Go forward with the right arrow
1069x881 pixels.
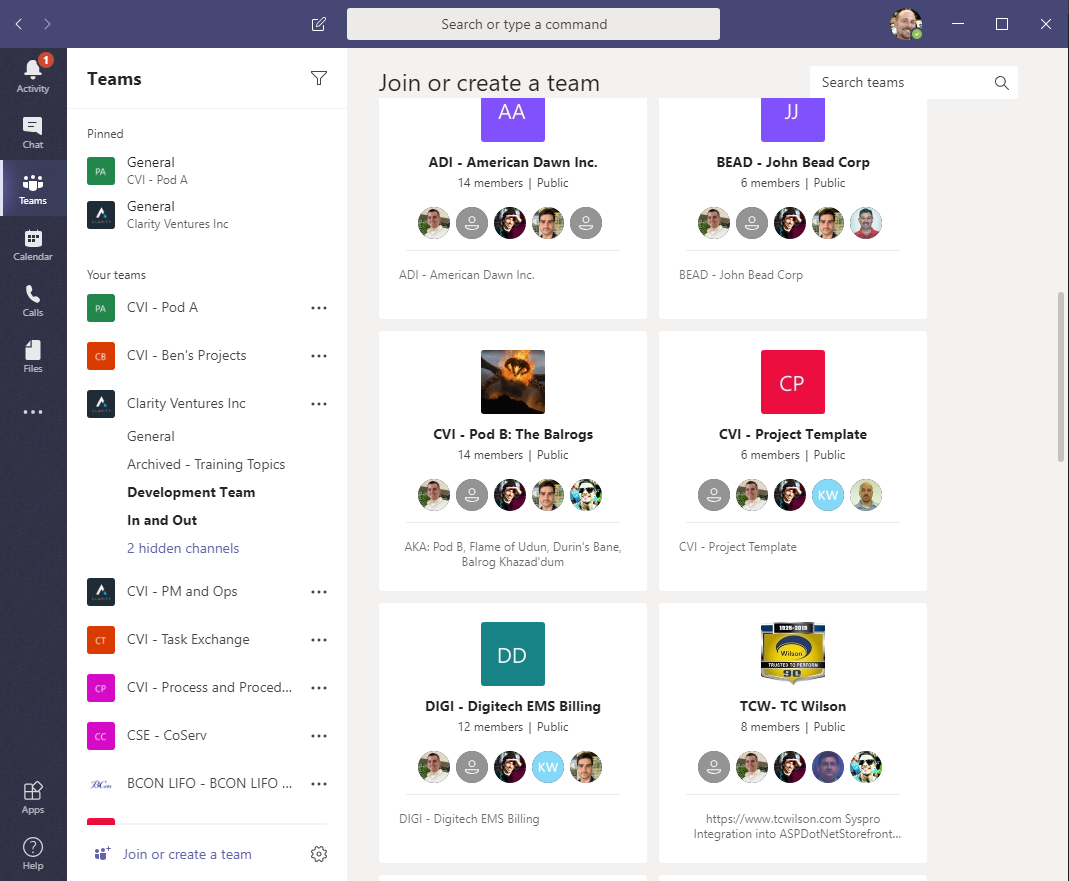point(47,25)
